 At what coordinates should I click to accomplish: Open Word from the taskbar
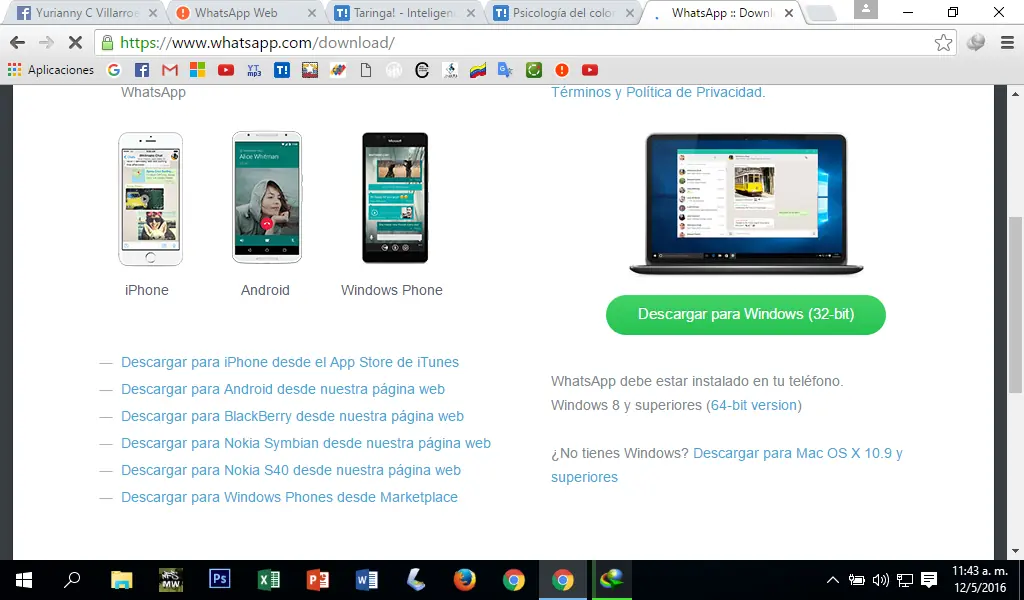tap(366, 580)
